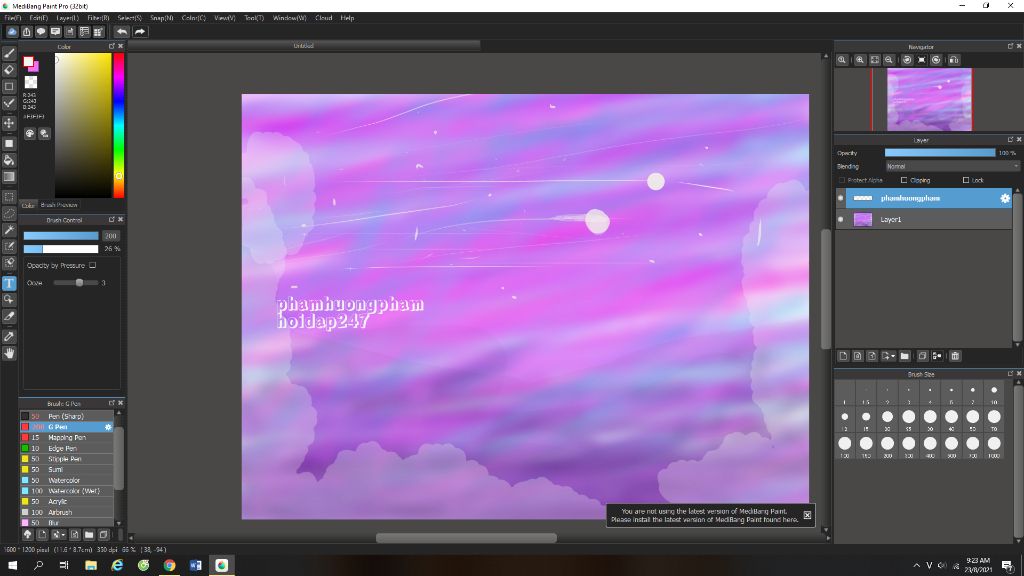Choose the Stipple Pen brush
This screenshot has height=576, width=1024.
[x=67, y=459]
